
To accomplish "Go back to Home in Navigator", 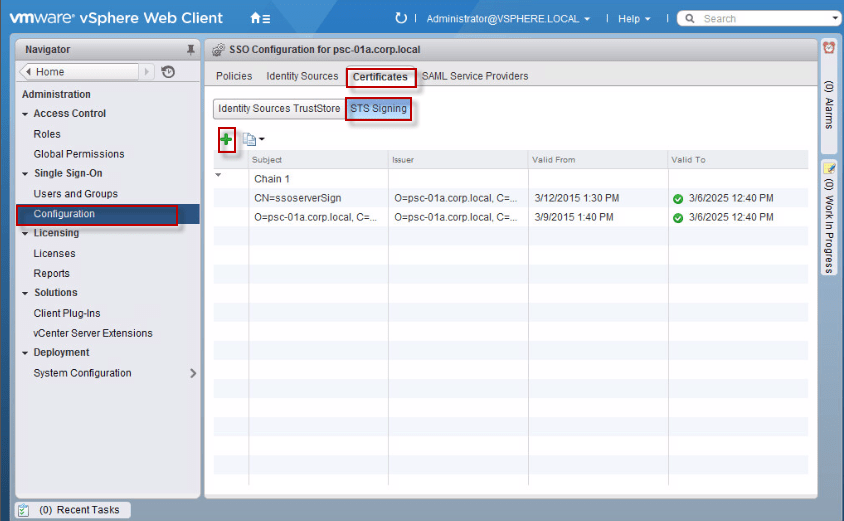I will [80, 72].
